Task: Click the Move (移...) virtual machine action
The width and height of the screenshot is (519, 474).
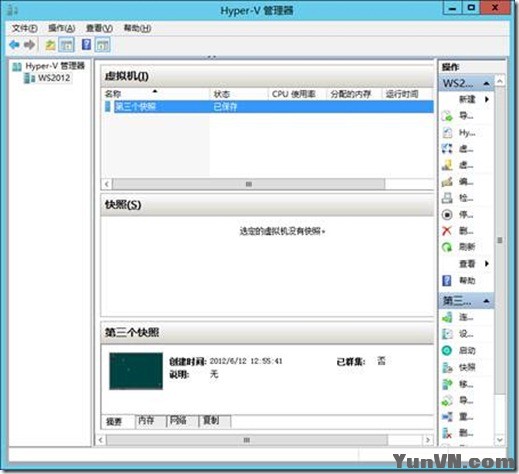Action: coord(466,384)
